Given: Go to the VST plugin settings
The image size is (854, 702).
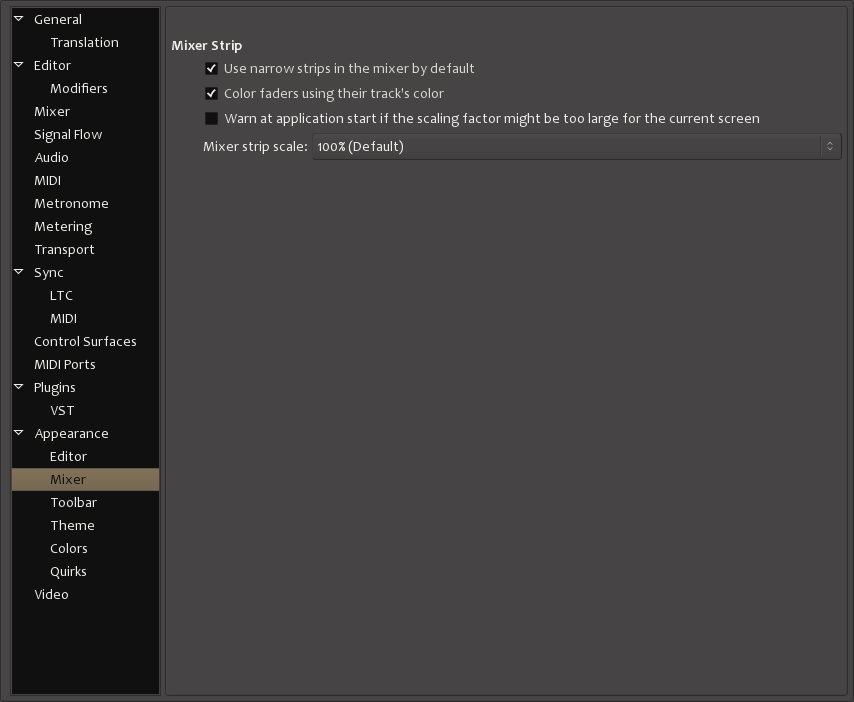Looking at the screenshot, I should tap(62, 410).
